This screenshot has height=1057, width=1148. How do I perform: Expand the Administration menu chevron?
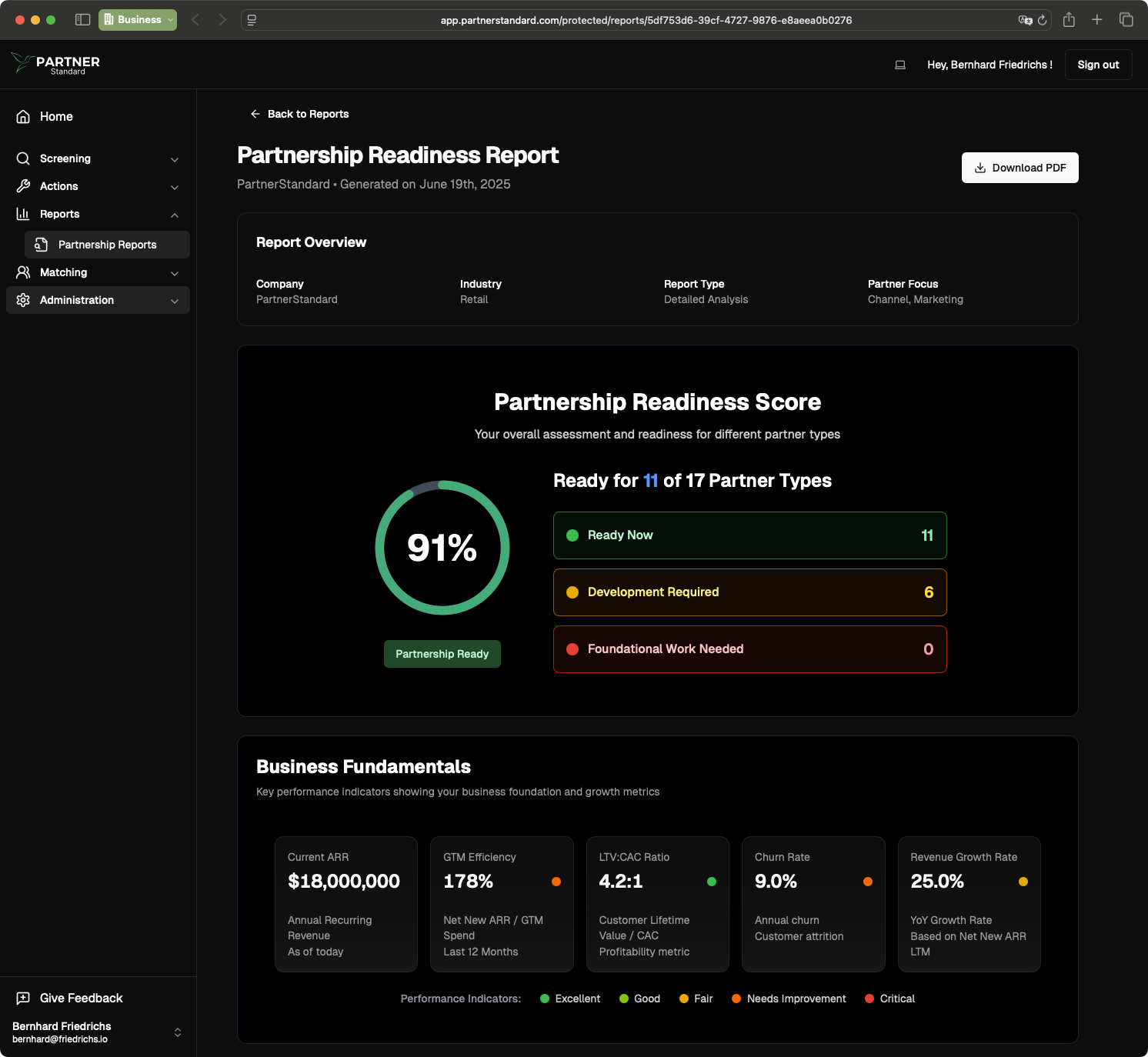(x=175, y=301)
